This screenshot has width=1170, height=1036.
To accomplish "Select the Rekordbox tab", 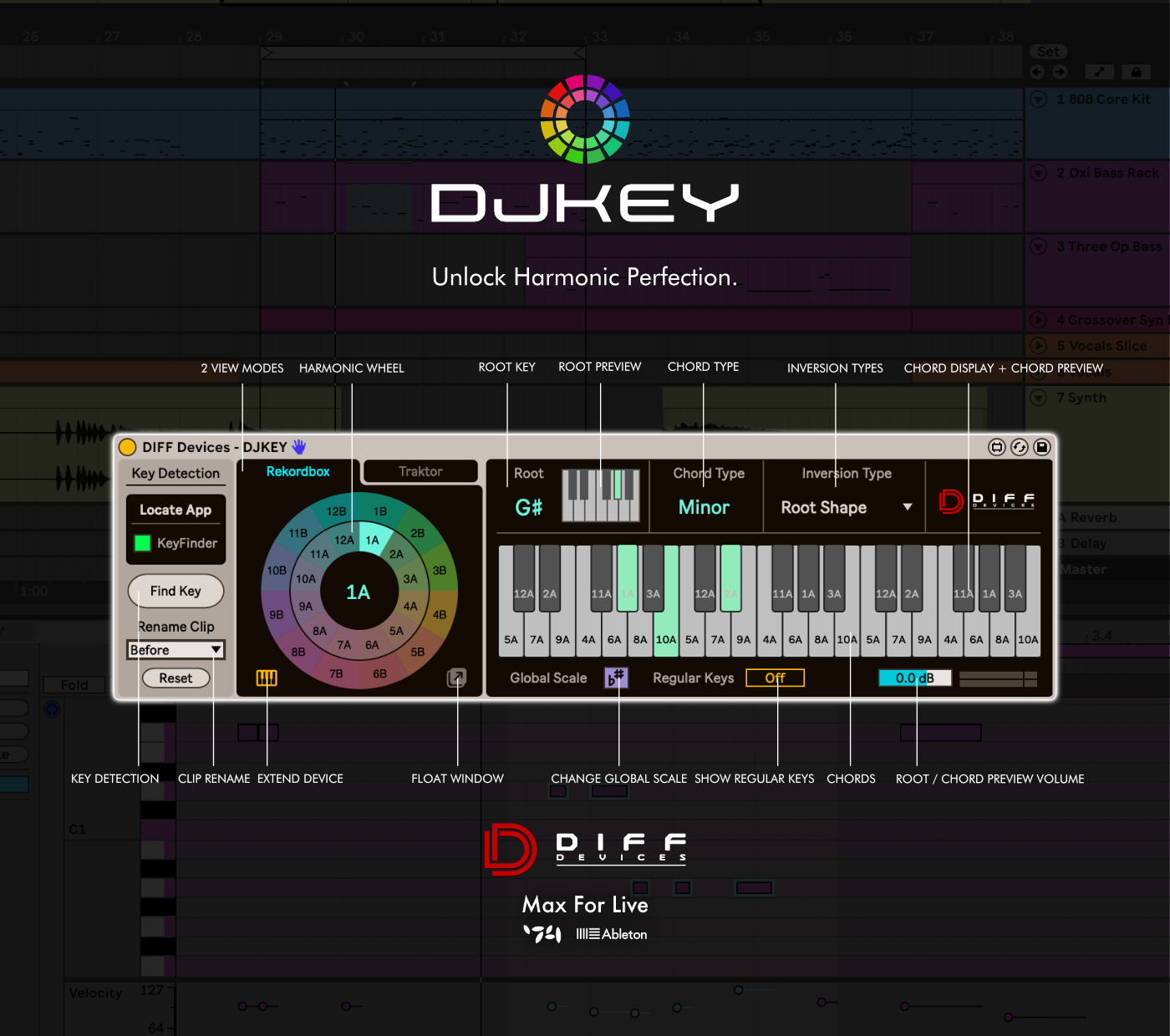I will (x=298, y=471).
